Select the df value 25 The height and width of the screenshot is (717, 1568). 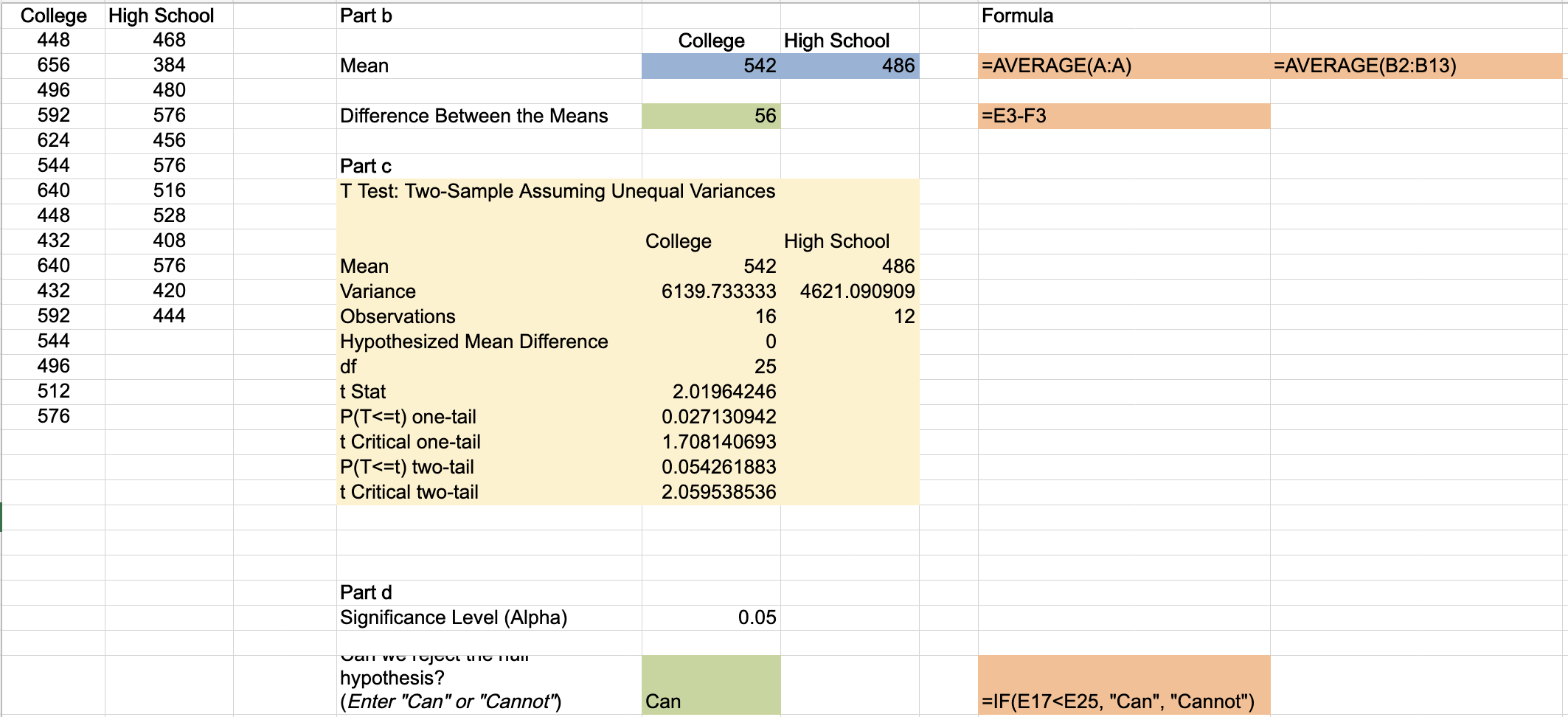point(767,366)
